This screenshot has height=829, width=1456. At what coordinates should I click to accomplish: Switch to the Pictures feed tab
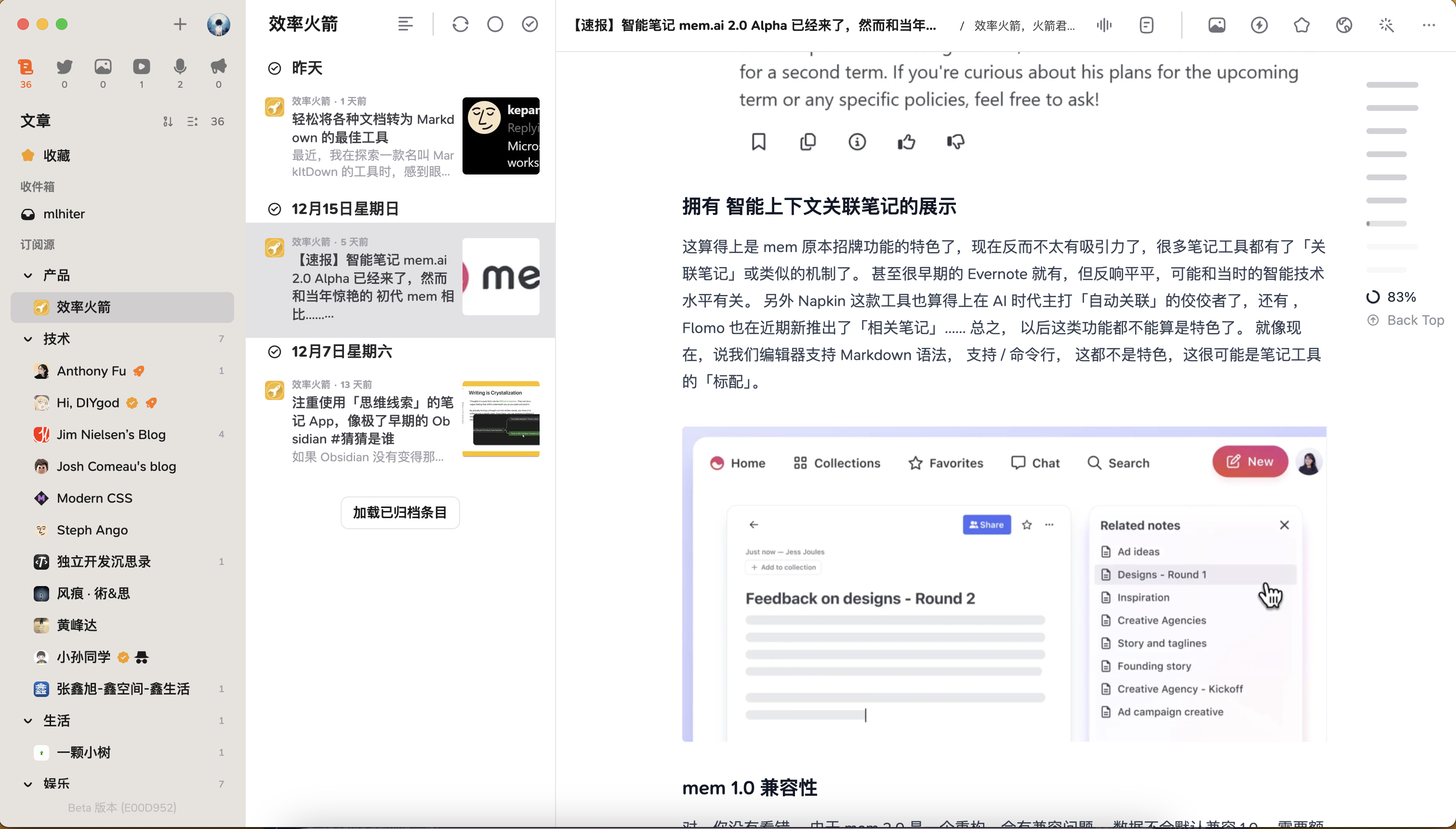[x=103, y=73]
